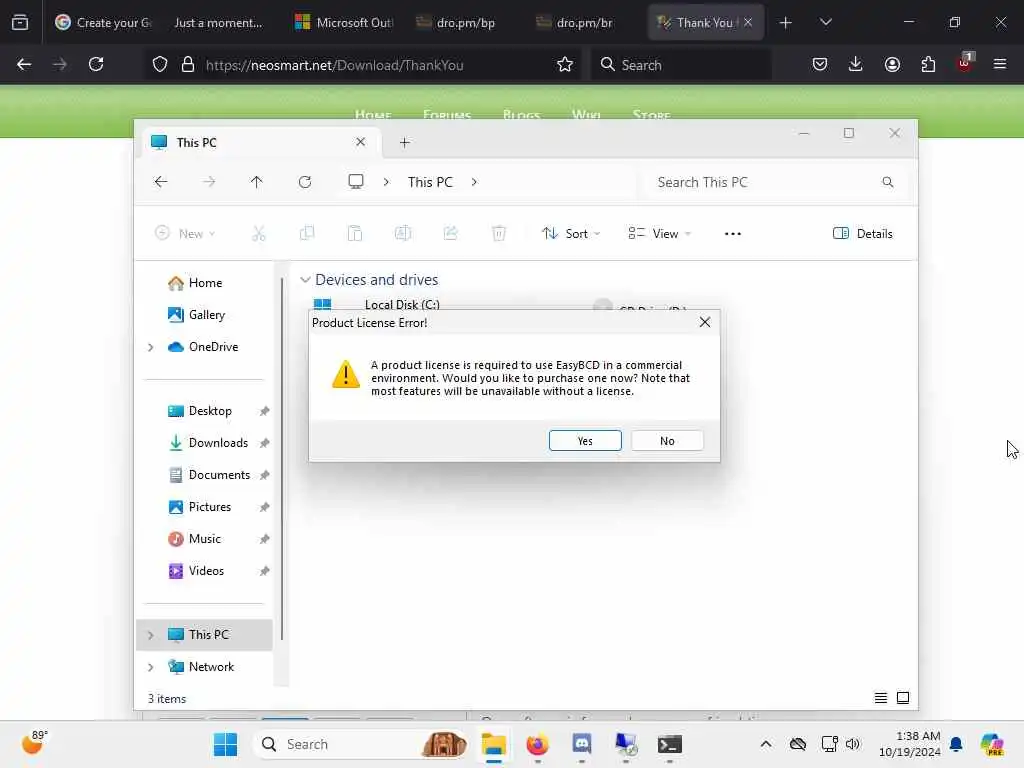Select Gallery in the navigation pane

207,315
